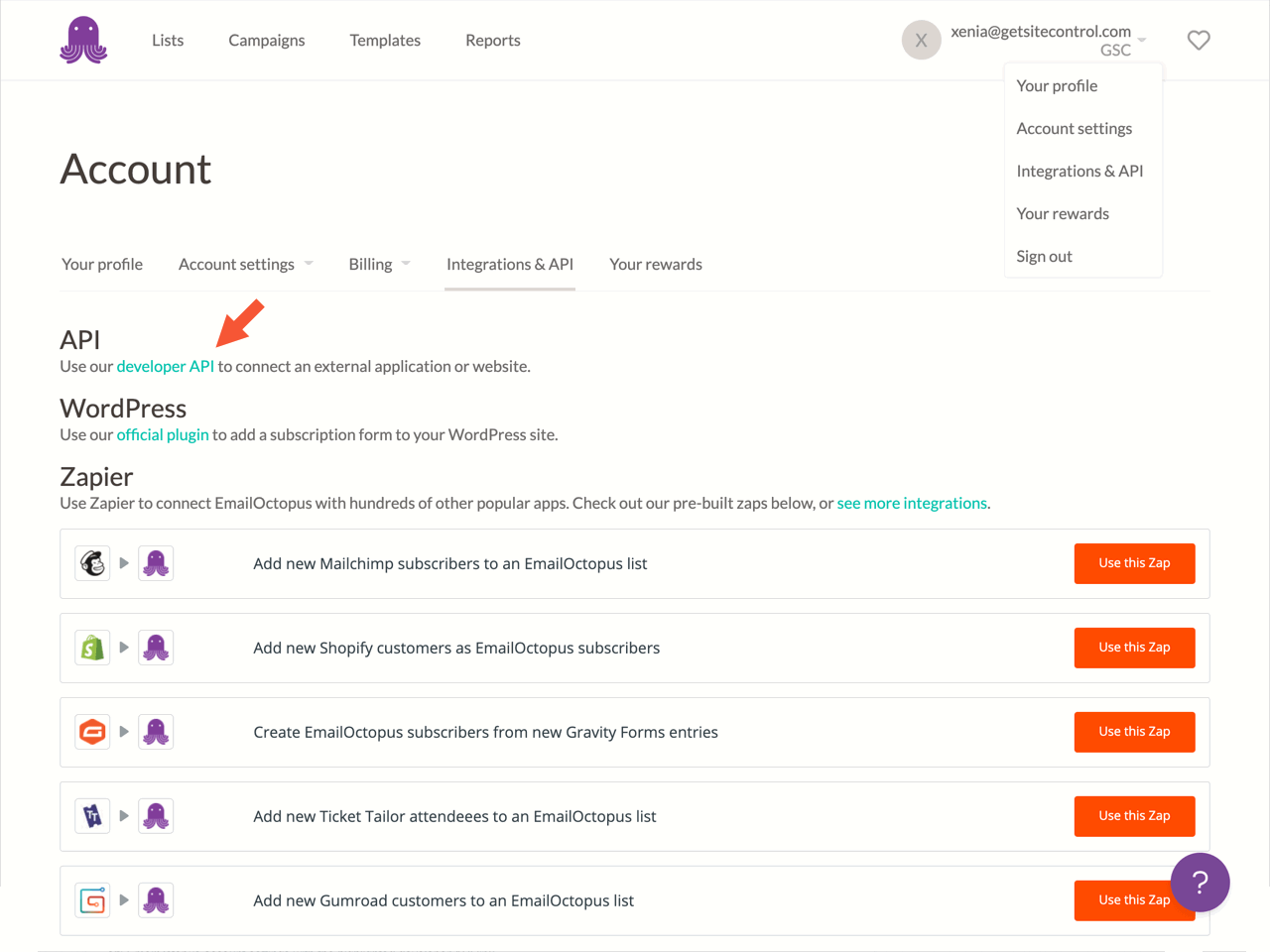This screenshot has width=1270, height=952.
Task: Click the user avatar circle with X
Action: 921,41
